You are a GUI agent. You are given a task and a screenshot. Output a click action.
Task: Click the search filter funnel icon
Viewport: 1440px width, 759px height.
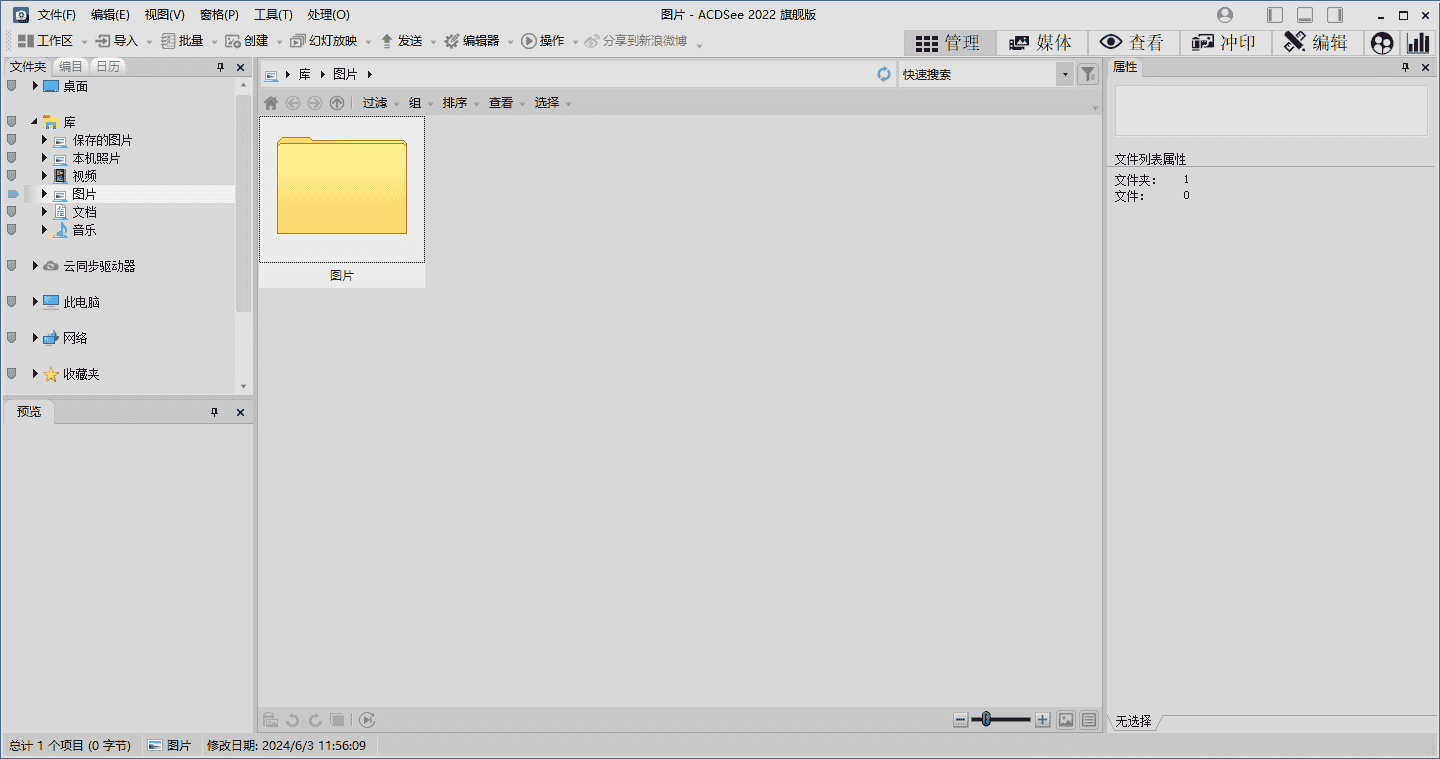coord(1088,74)
